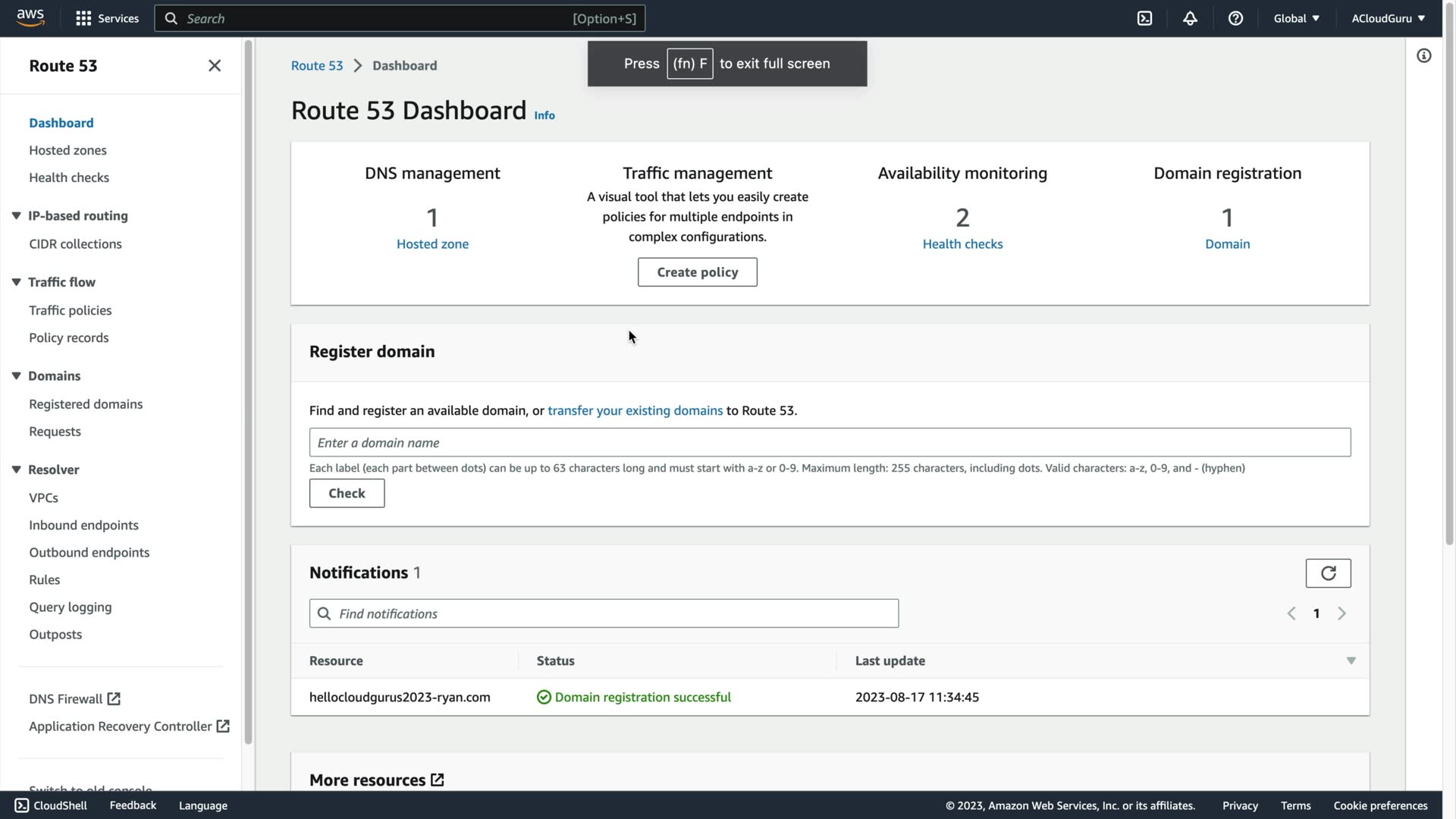
Task: Open the CloudShell icon in top bar
Action: [1144, 18]
